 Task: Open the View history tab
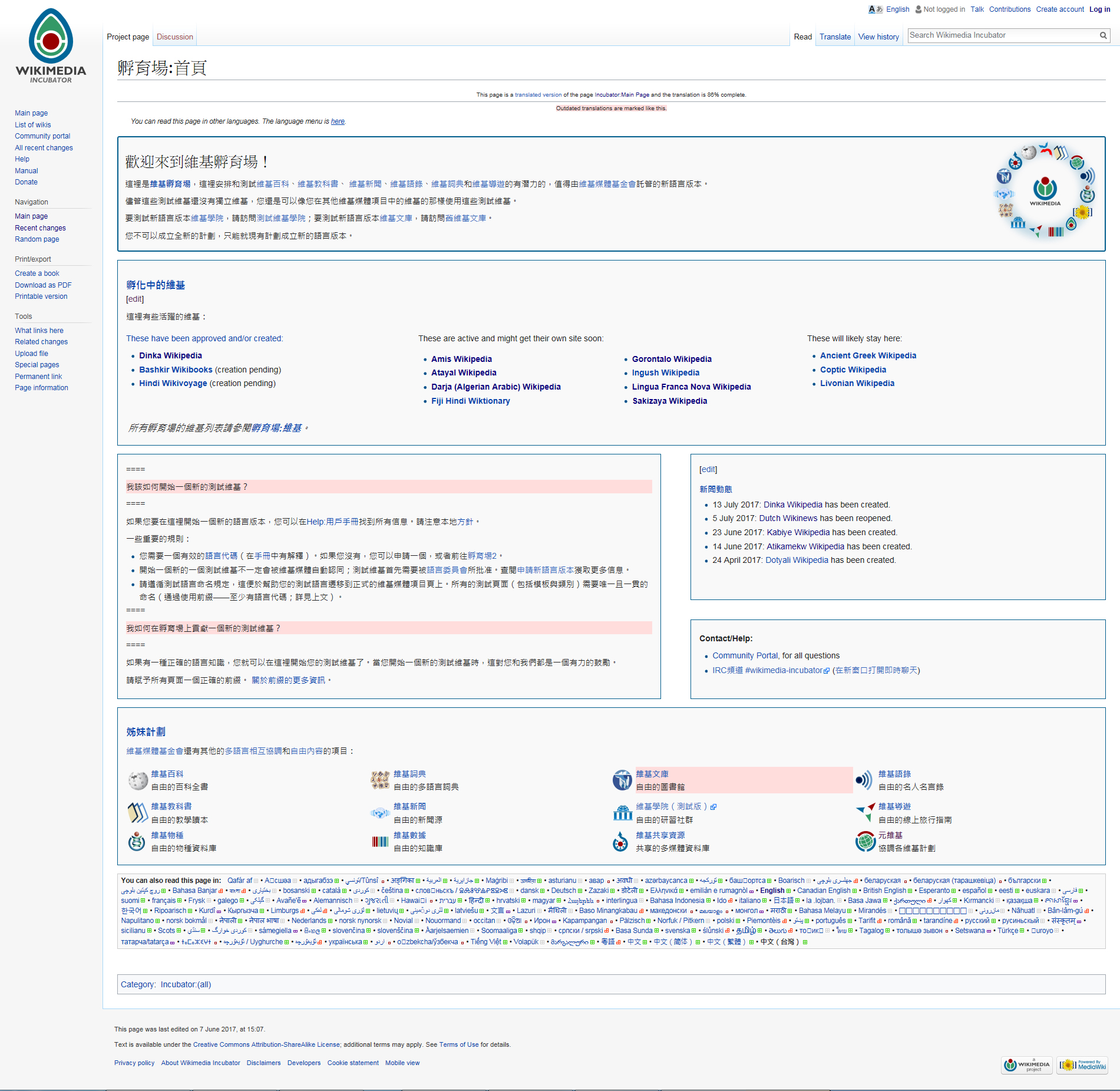click(878, 37)
